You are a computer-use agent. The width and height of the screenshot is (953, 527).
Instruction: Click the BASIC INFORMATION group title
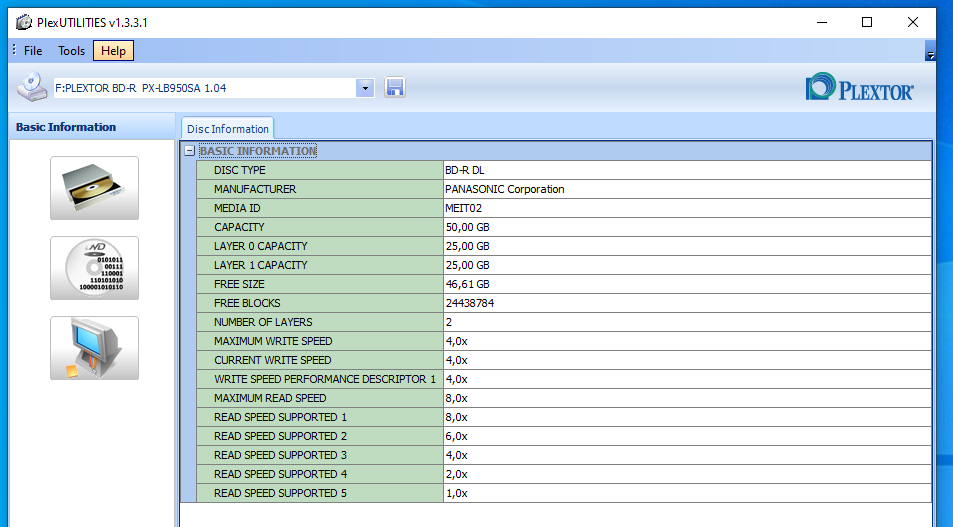click(258, 151)
